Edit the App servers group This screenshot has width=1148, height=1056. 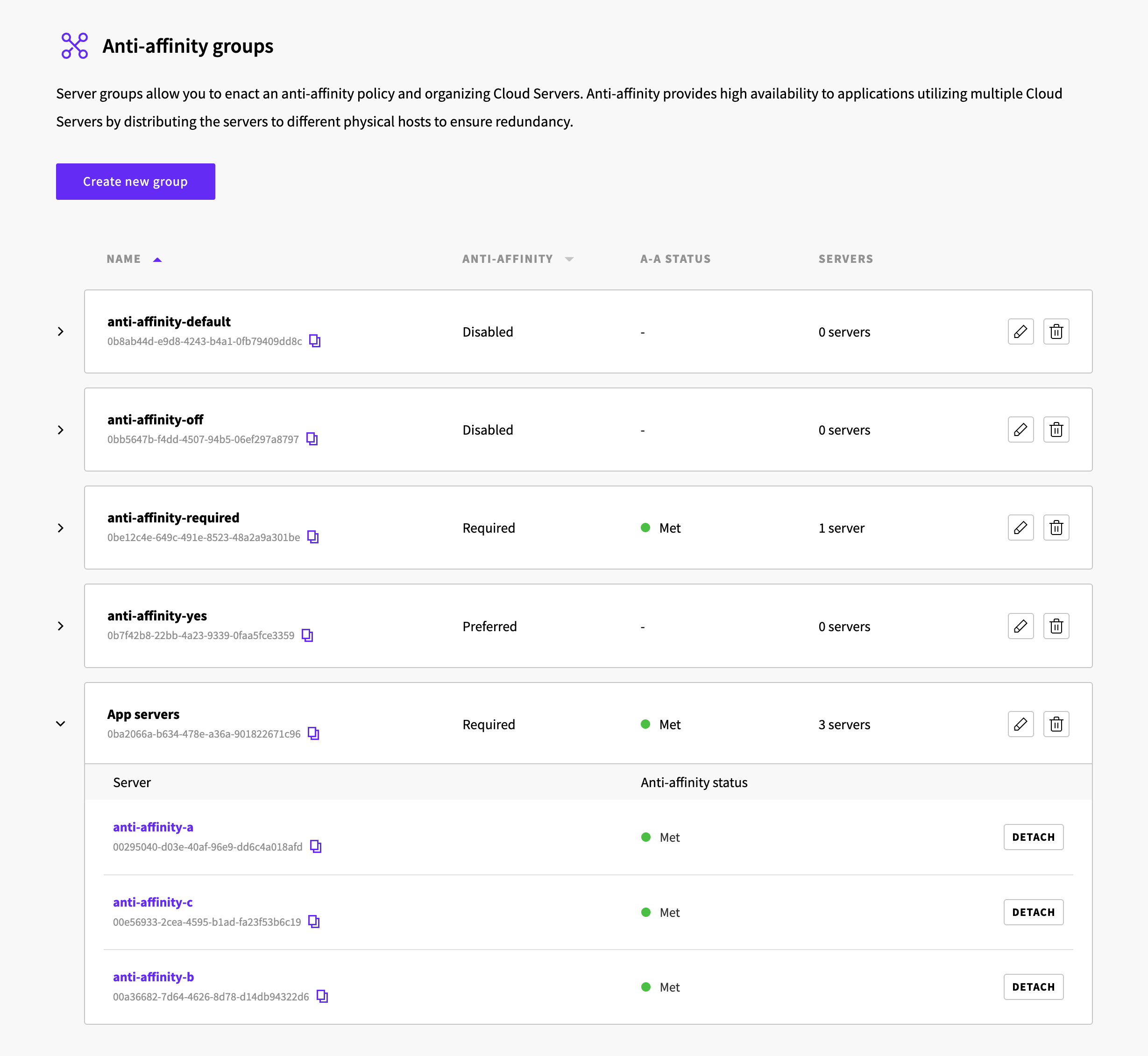click(x=1020, y=724)
